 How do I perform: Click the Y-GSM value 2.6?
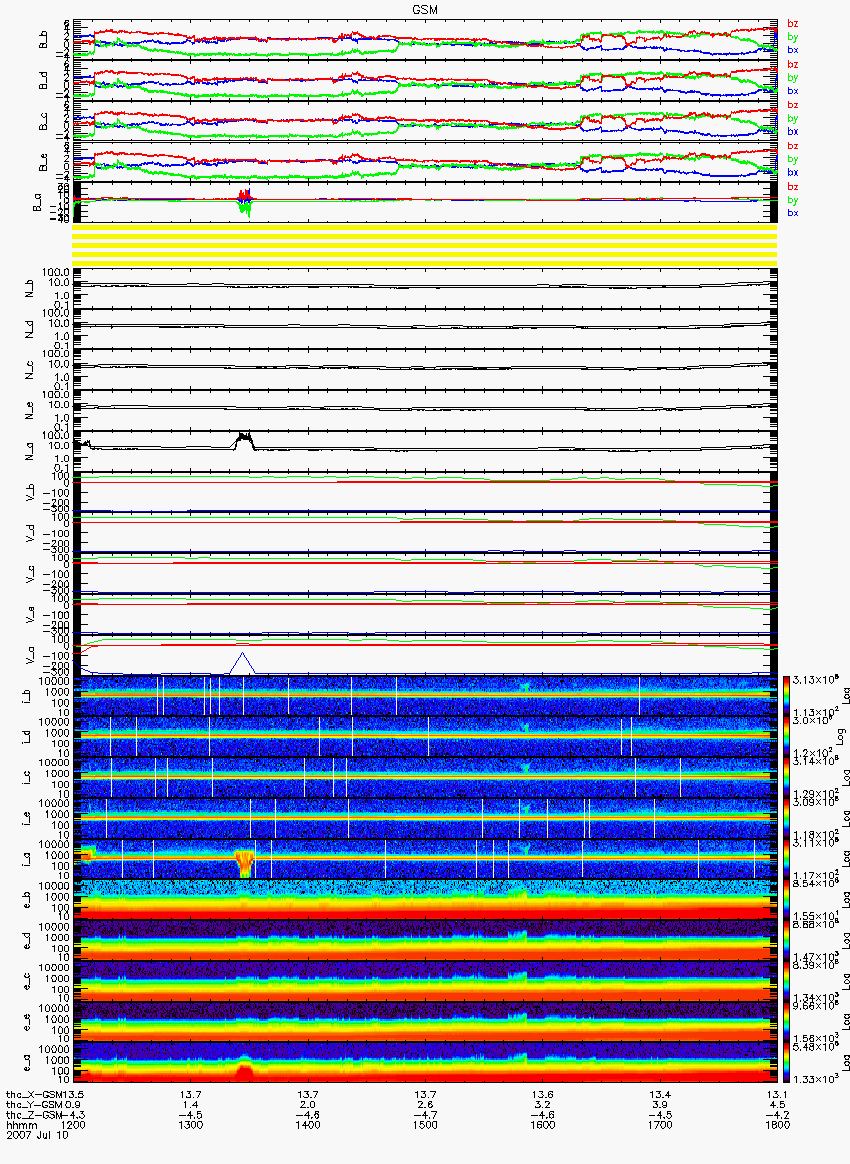425,1105
